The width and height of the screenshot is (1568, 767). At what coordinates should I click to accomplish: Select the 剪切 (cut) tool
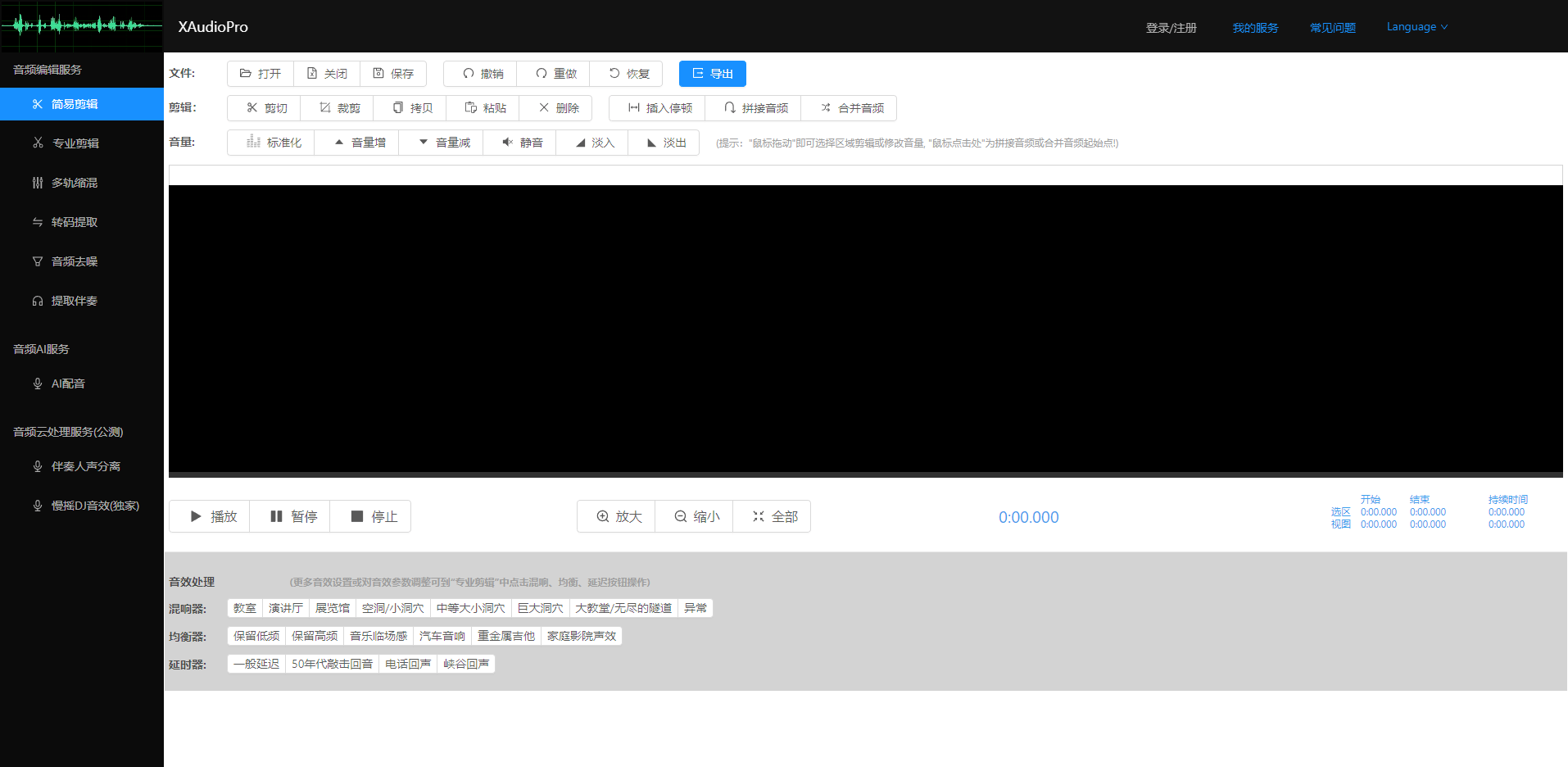(264, 107)
